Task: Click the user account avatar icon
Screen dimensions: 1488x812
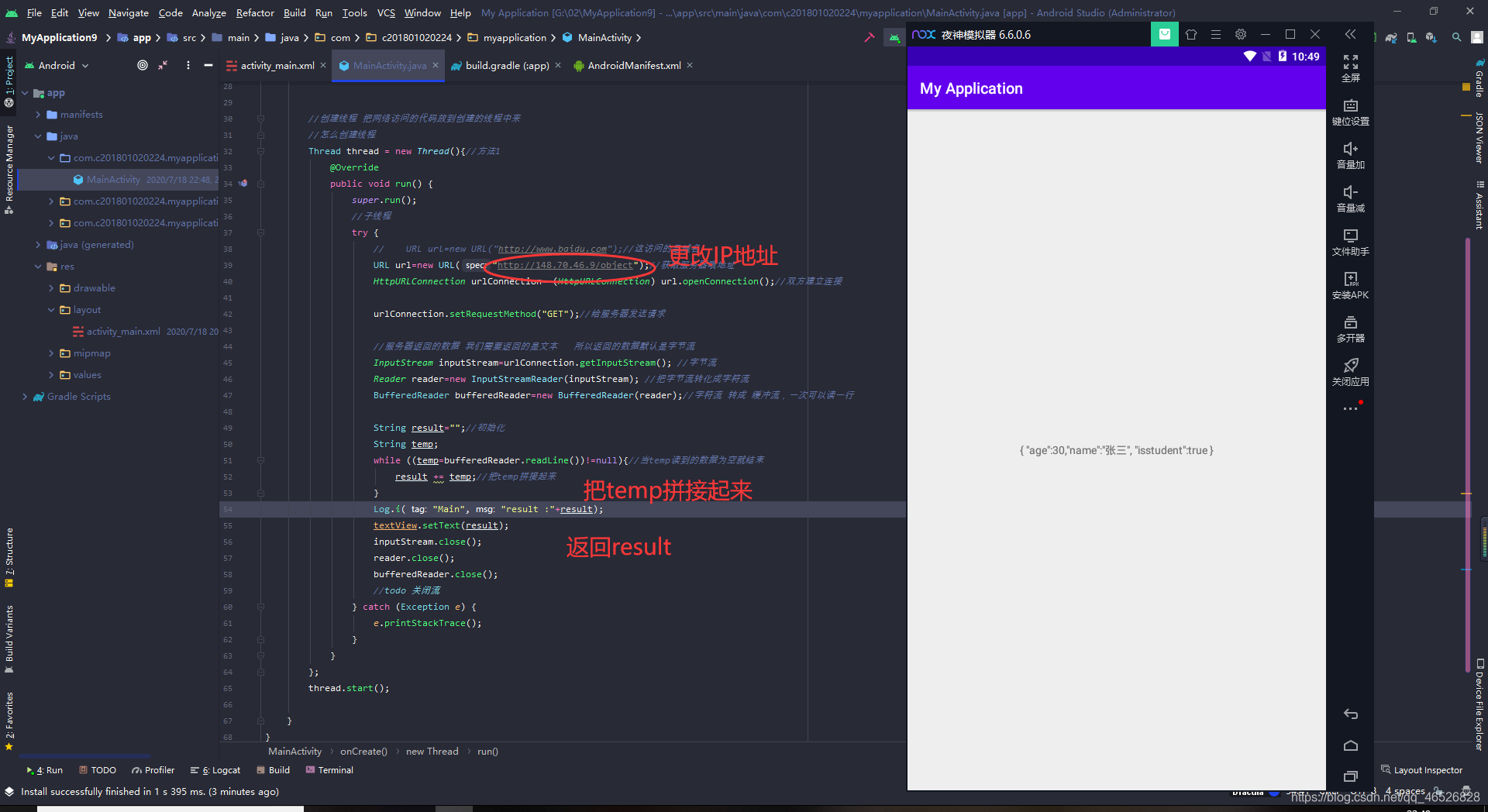Action: [1477, 37]
